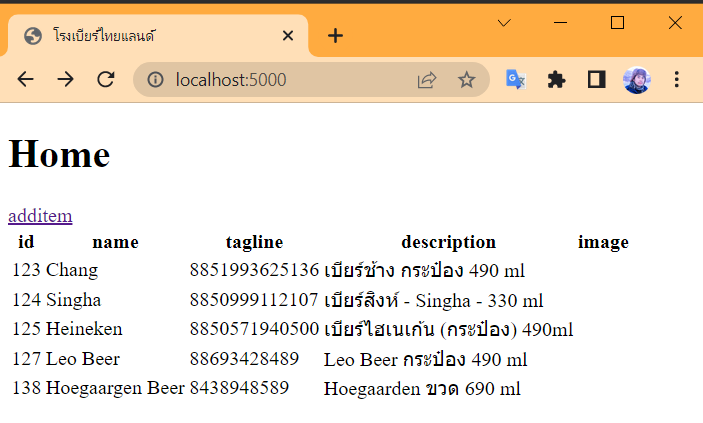Toggle the browser side panel
The height and width of the screenshot is (423, 703).
pos(597,80)
